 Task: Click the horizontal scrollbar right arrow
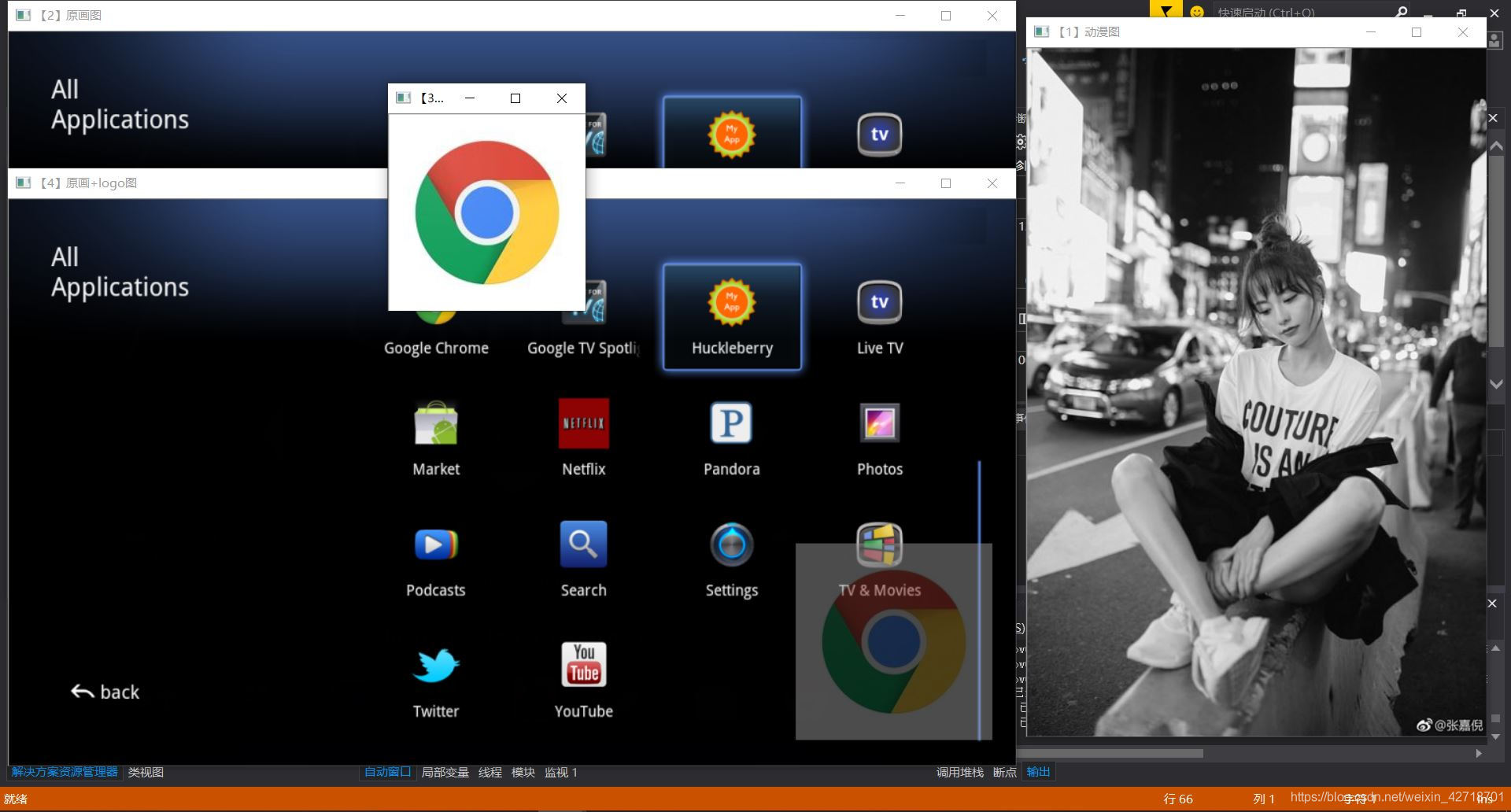[1479, 753]
